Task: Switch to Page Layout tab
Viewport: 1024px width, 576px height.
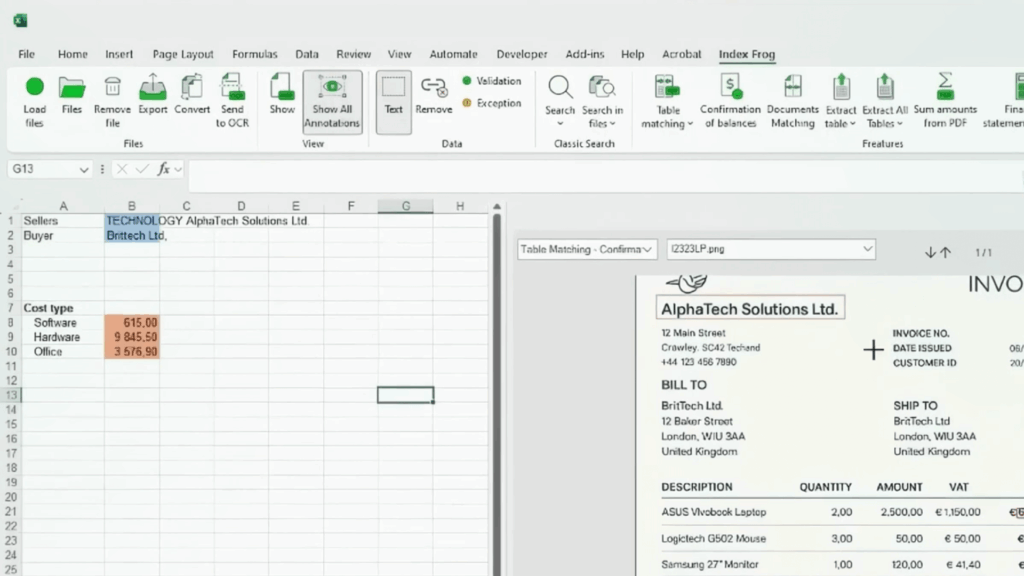Action: (183, 54)
